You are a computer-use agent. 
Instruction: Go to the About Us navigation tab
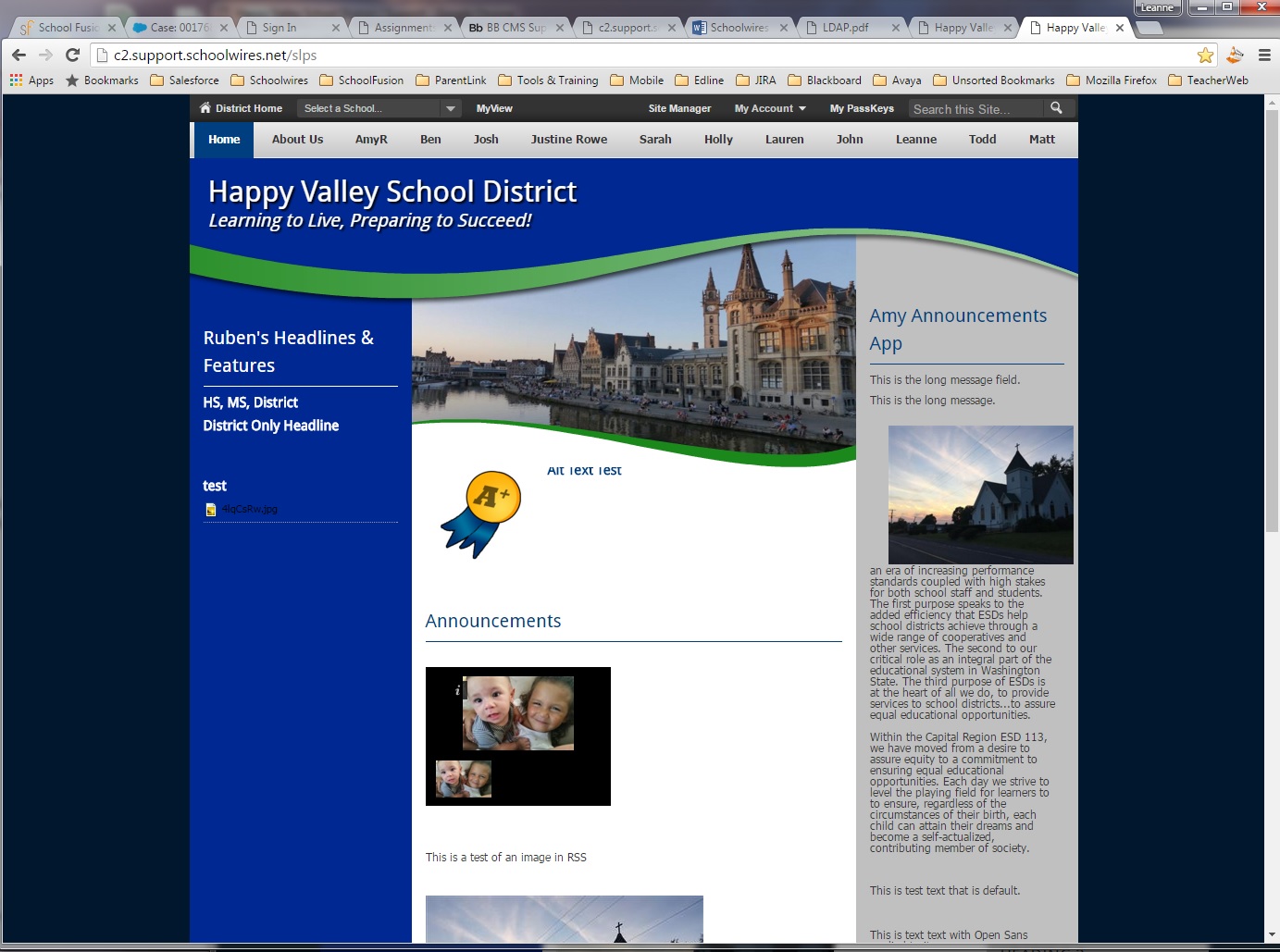click(x=297, y=140)
